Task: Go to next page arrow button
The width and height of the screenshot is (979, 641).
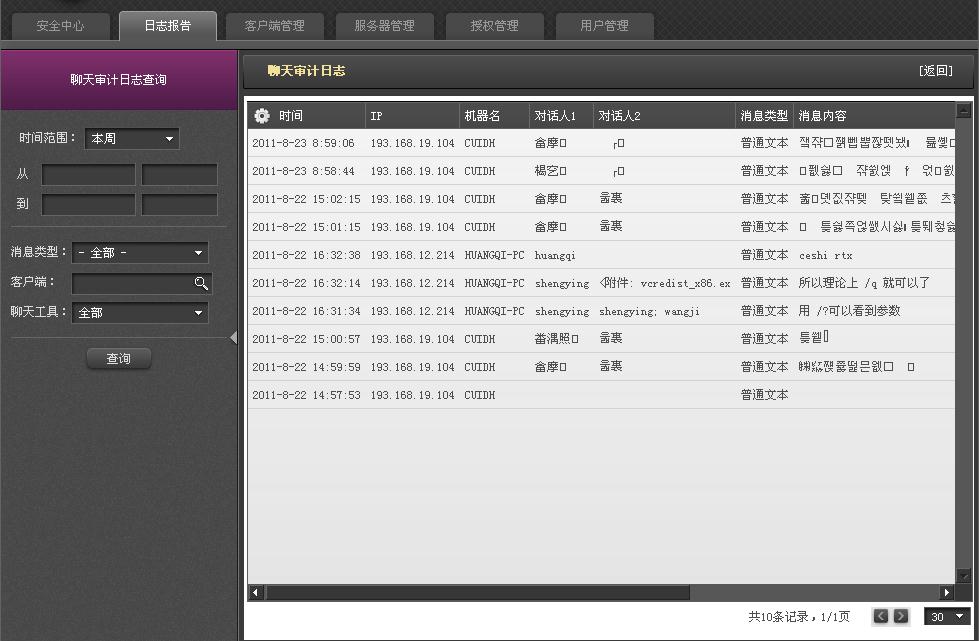Action: pyautogui.click(x=901, y=616)
